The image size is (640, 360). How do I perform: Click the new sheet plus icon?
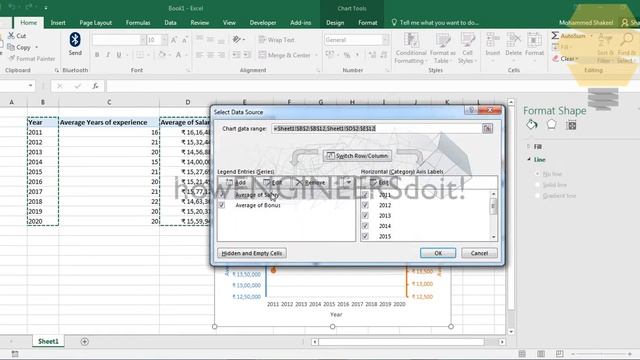coord(84,342)
